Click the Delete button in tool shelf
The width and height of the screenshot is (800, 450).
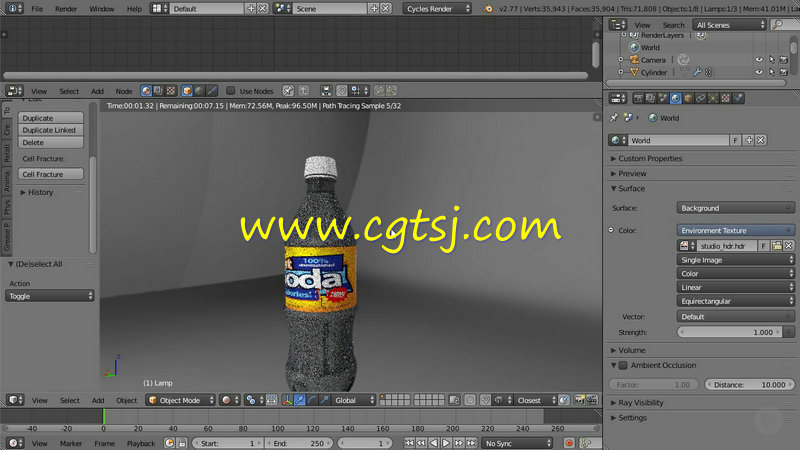pyautogui.click(x=51, y=142)
